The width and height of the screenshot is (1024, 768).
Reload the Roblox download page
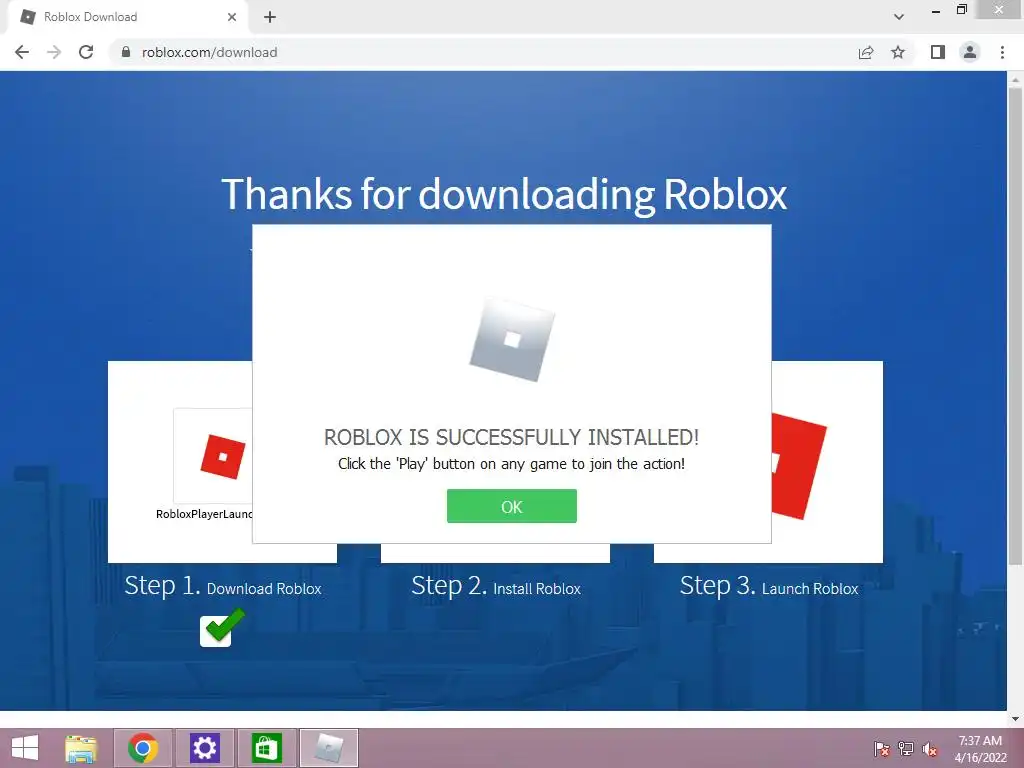pyautogui.click(x=86, y=52)
